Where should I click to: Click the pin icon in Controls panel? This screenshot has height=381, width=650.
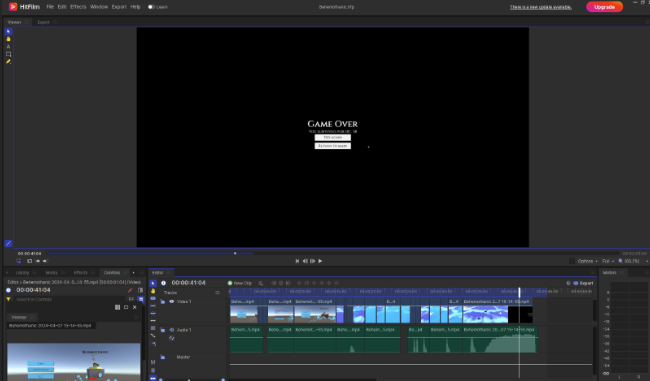pyautogui.click(x=130, y=290)
